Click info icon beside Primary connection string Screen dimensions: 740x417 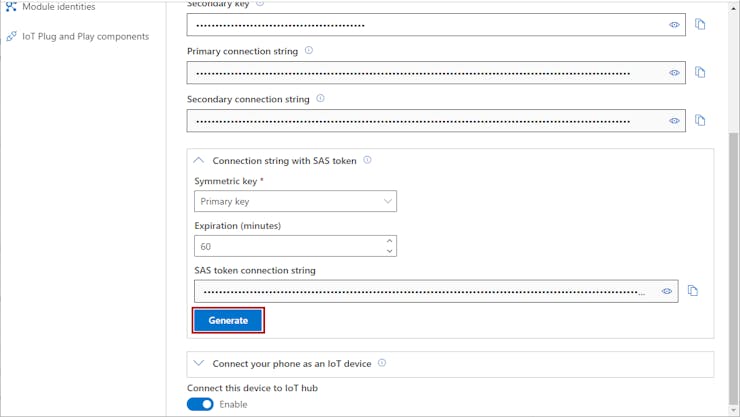309,51
